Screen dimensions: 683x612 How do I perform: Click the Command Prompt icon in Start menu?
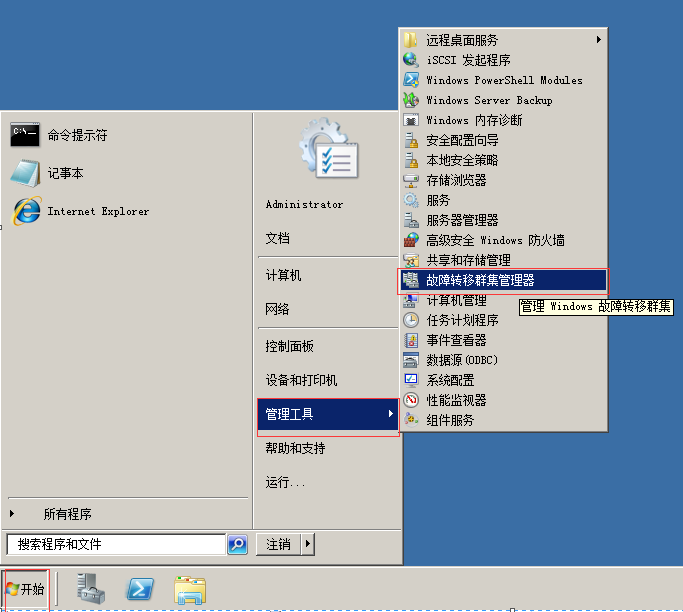[25, 135]
